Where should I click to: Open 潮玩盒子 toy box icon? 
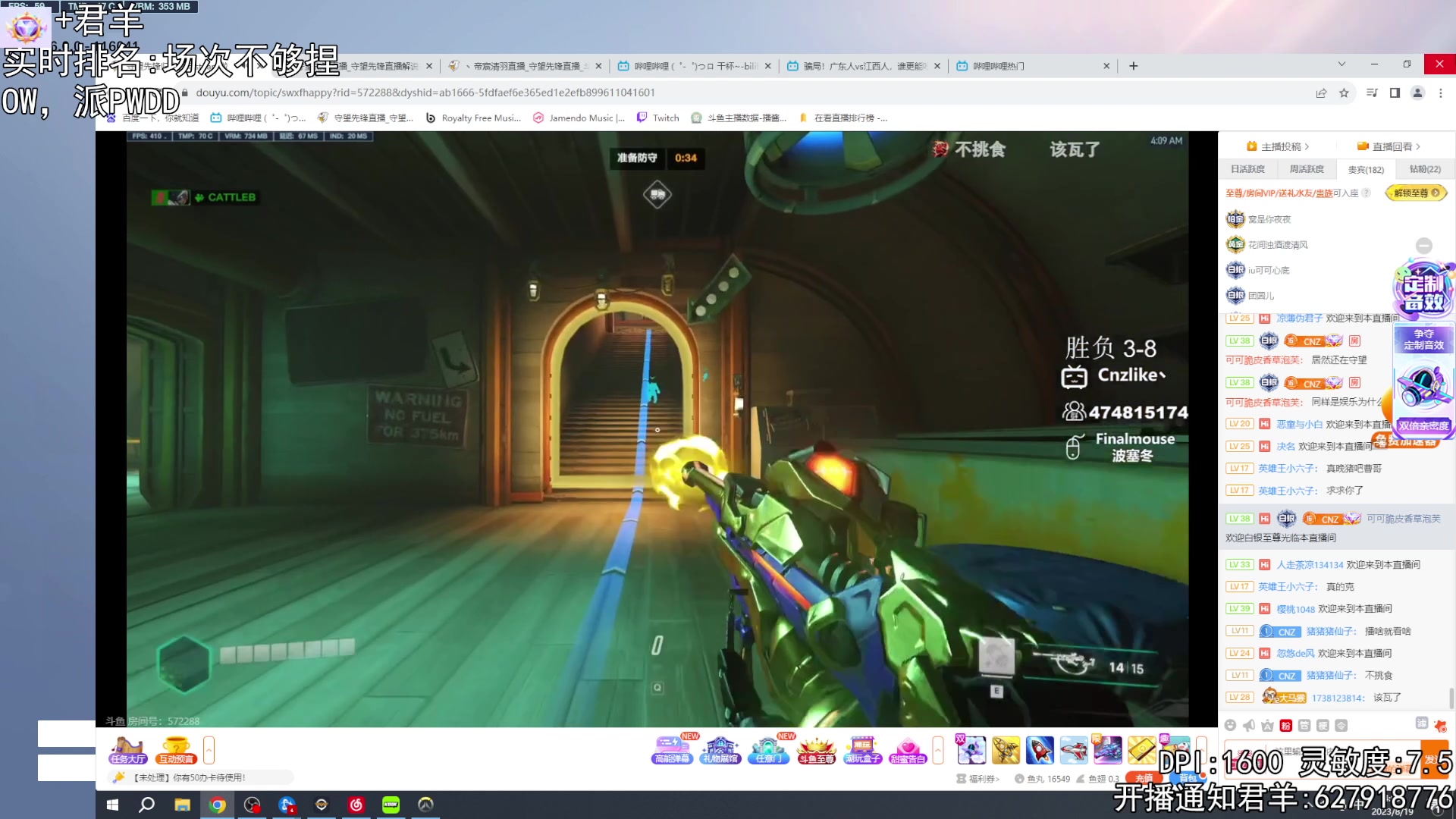(x=862, y=749)
